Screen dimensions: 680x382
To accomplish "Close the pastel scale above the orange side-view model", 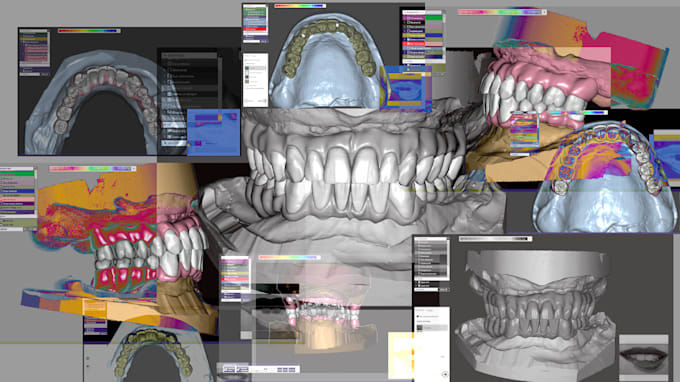I will [x=134, y=169].
